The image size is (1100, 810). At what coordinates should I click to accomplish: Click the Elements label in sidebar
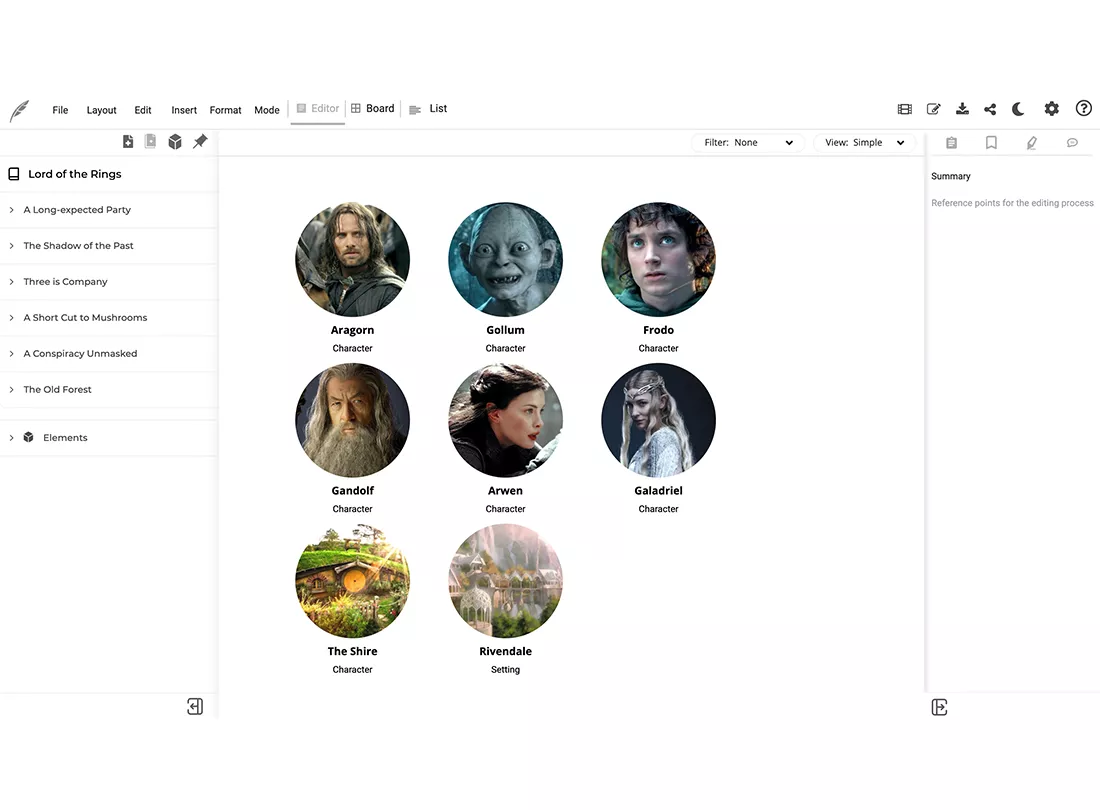pyautogui.click(x=65, y=438)
